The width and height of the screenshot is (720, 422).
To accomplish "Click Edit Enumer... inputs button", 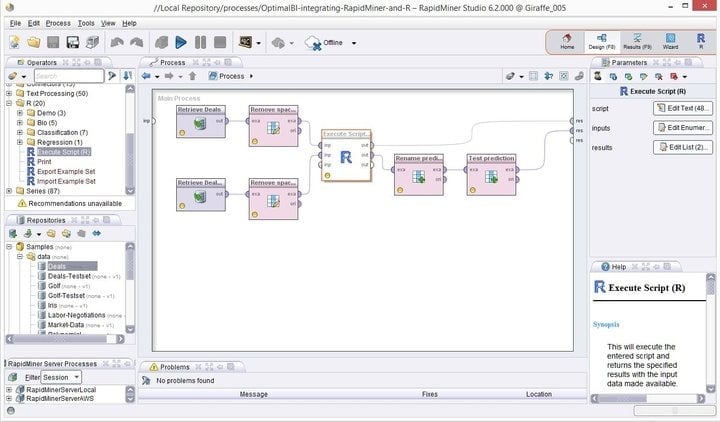I will (683, 128).
